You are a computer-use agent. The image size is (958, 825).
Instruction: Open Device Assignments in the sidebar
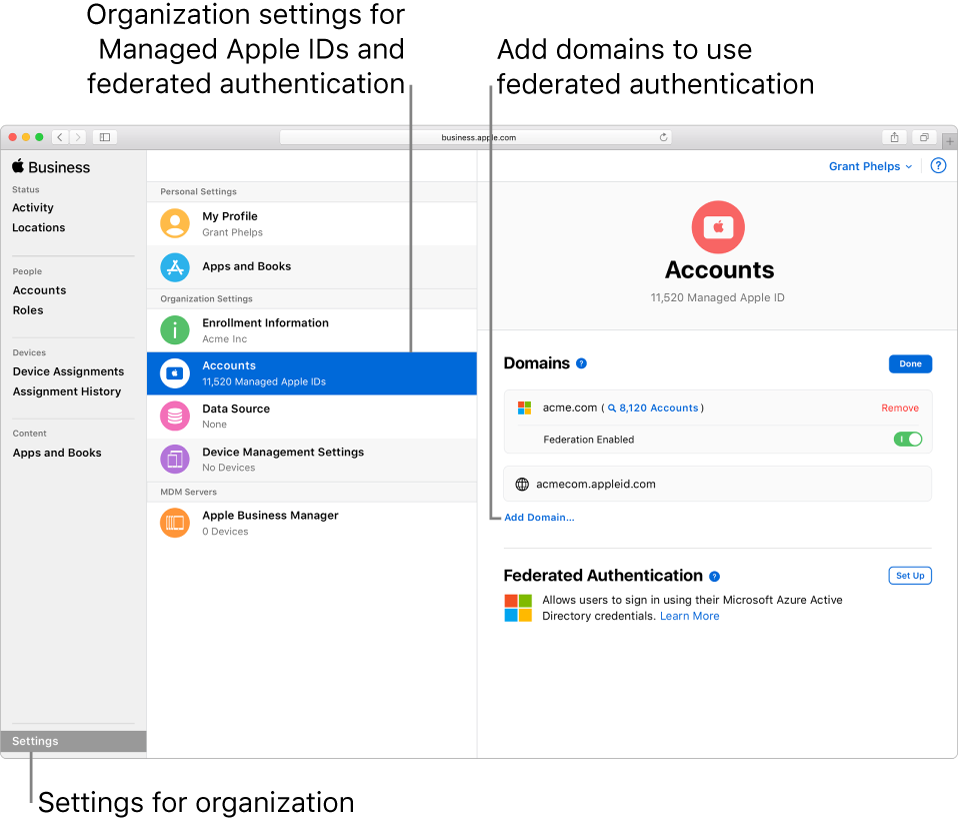click(x=68, y=372)
